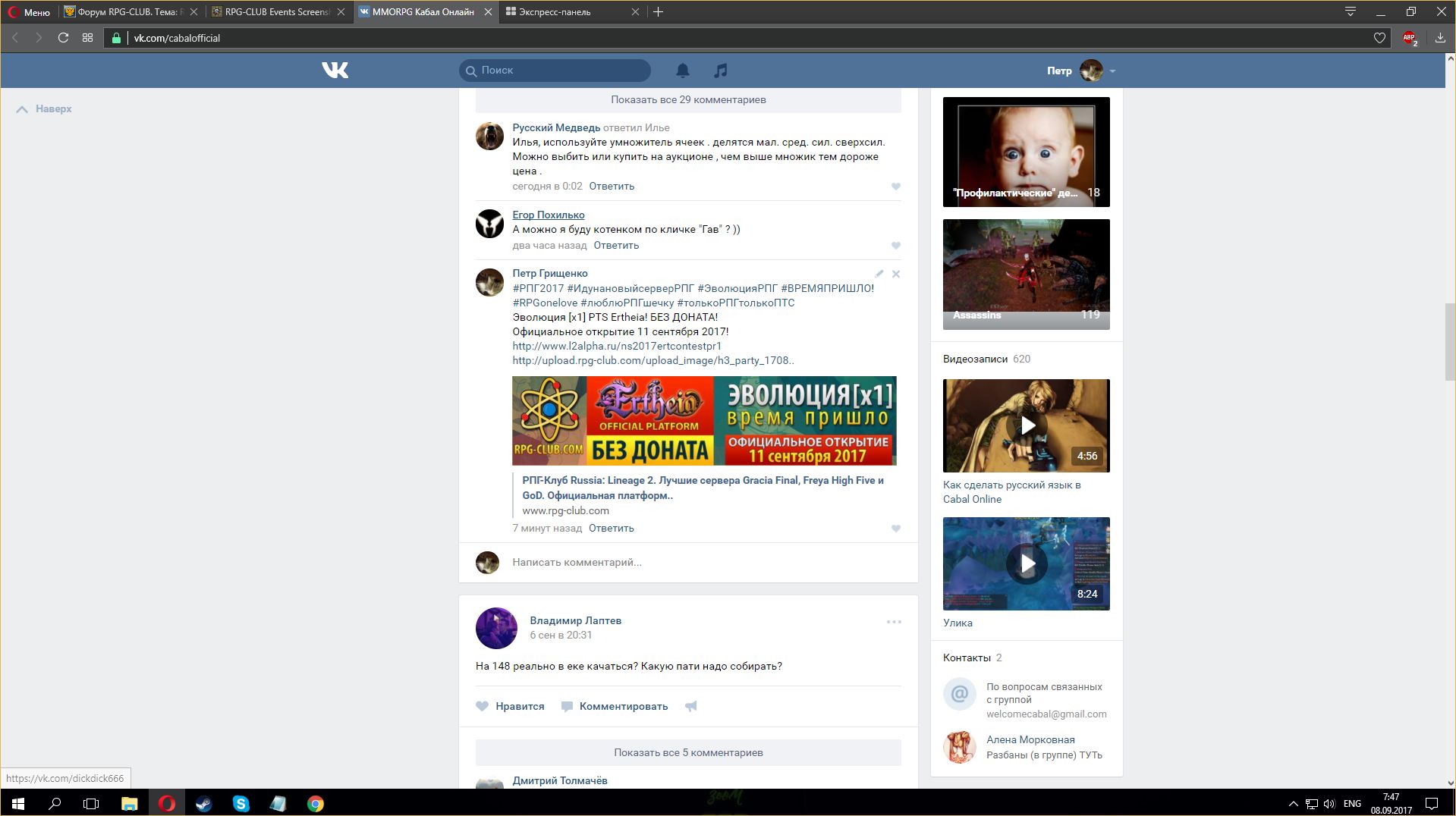Add page to bookmarks with heart icon
The height and width of the screenshot is (816, 1456).
[x=1379, y=38]
